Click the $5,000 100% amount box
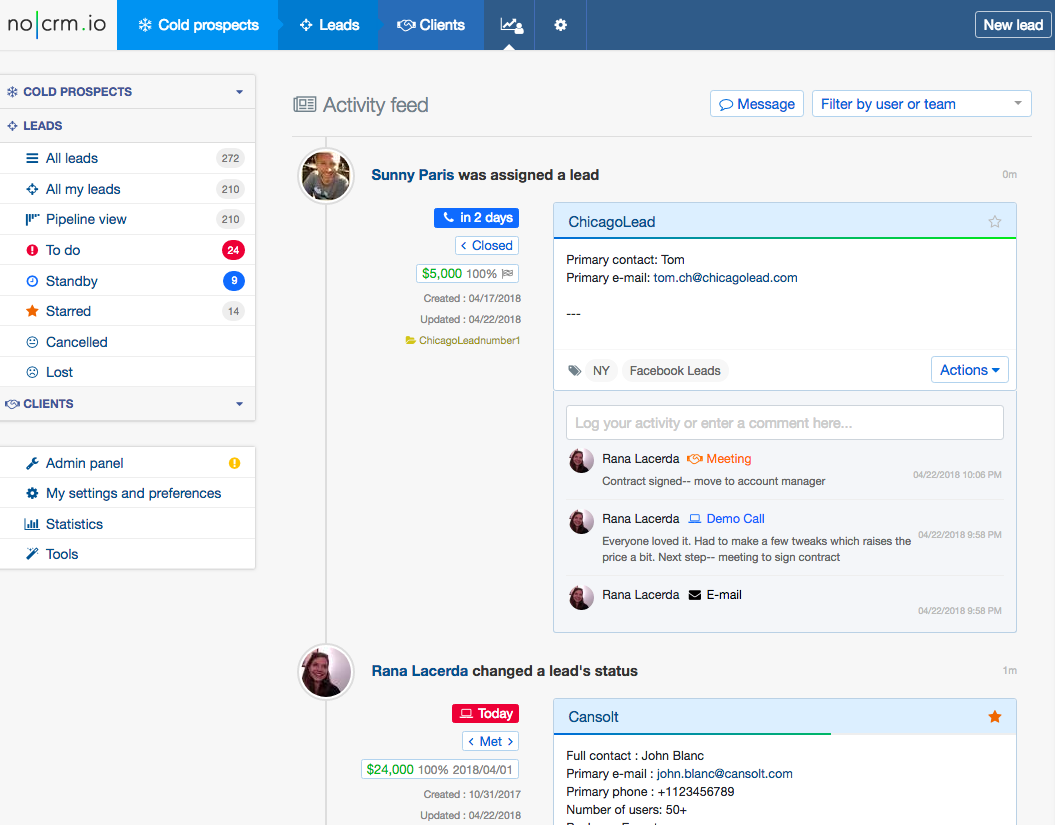Screen dimensions: 1055x825 467,274
